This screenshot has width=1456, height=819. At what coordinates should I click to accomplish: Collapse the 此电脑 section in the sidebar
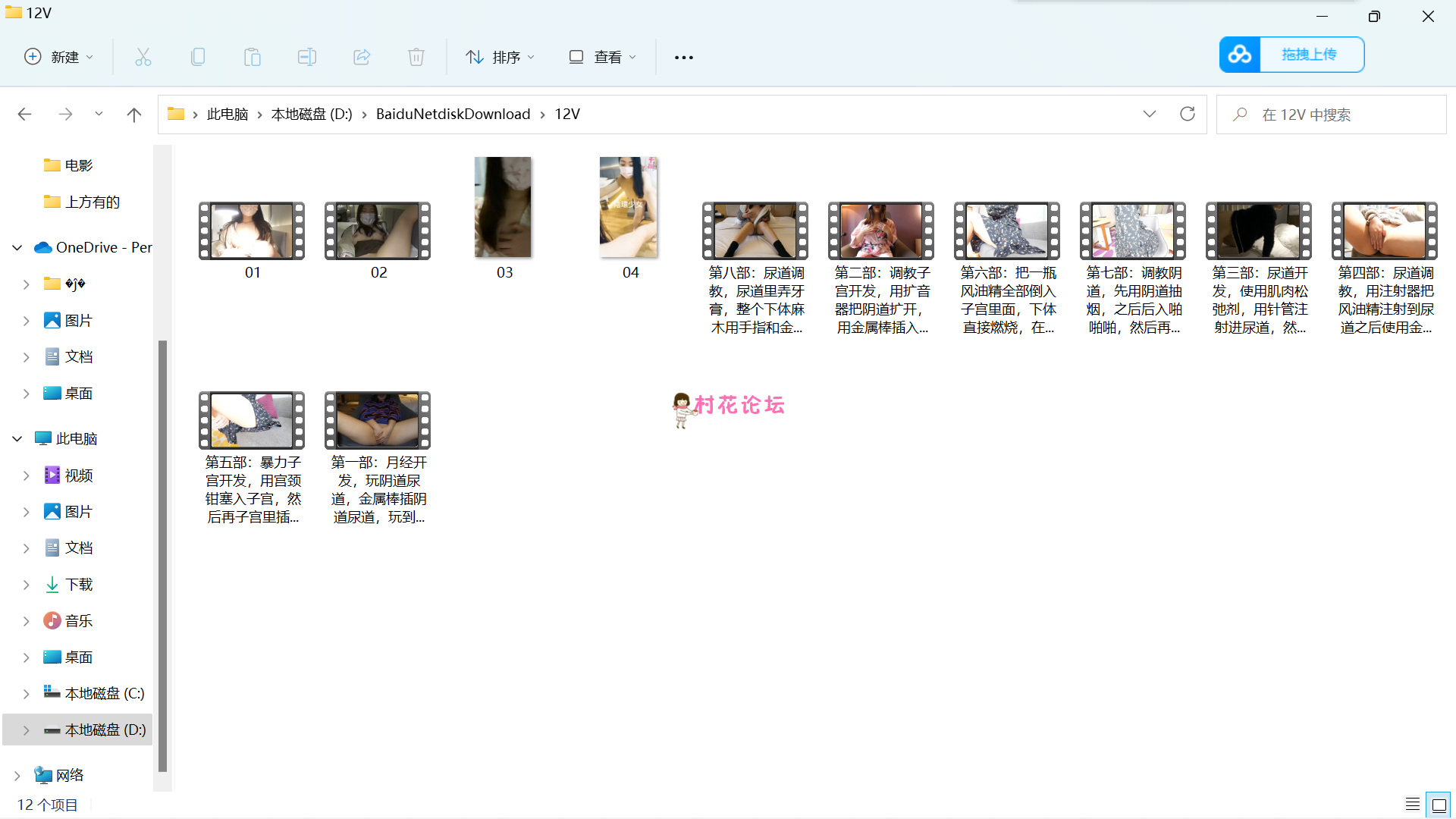coord(17,438)
